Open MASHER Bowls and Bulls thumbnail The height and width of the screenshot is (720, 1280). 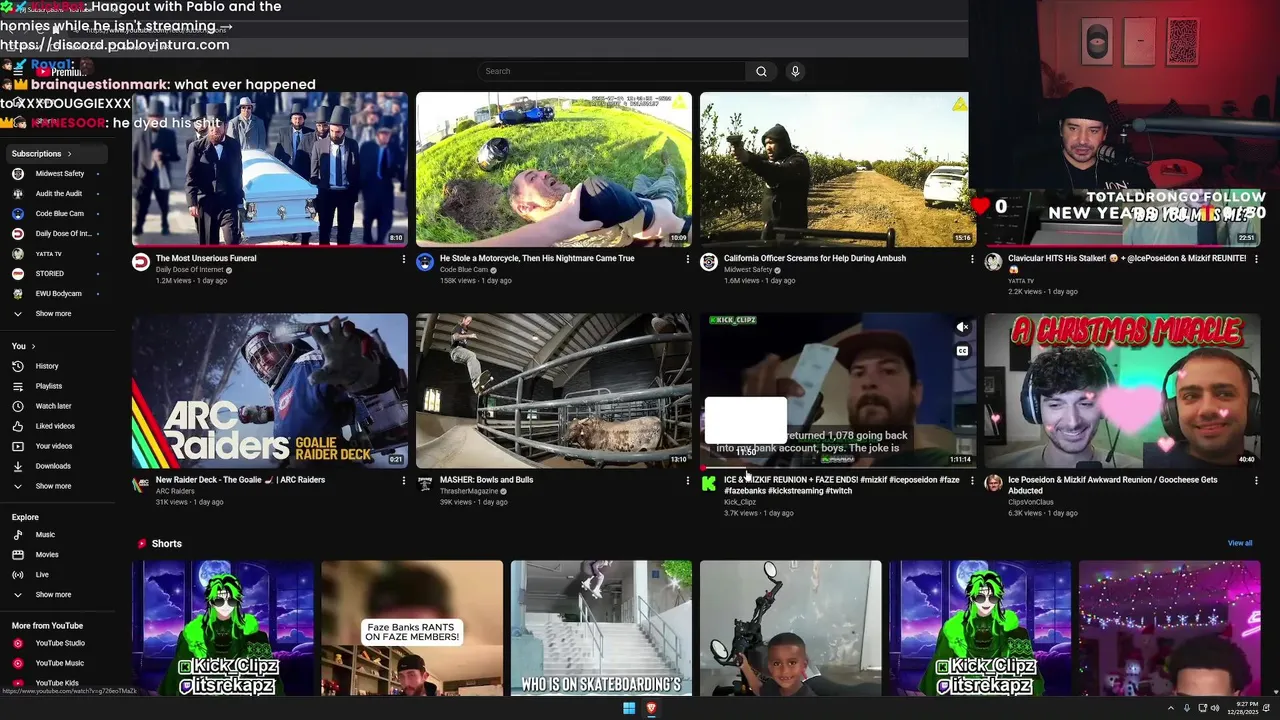point(554,391)
